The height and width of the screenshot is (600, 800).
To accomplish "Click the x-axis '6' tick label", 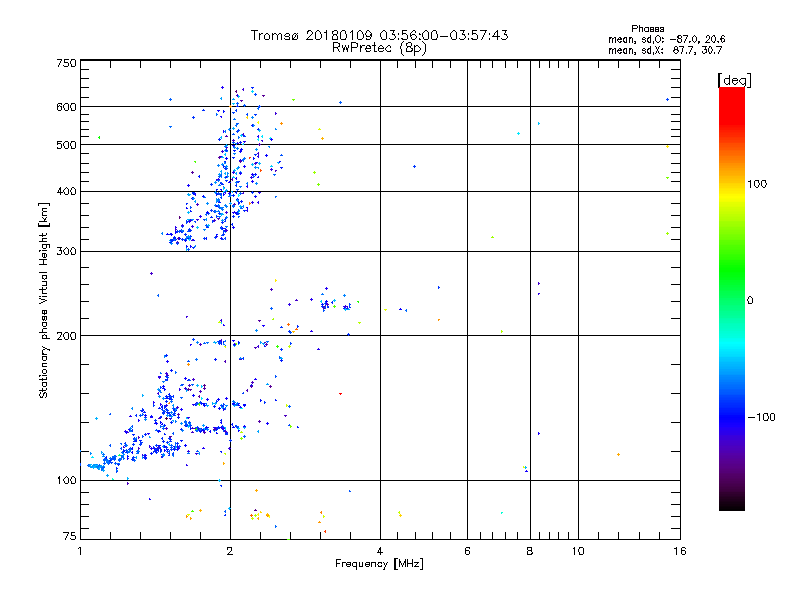I will click(x=467, y=551).
